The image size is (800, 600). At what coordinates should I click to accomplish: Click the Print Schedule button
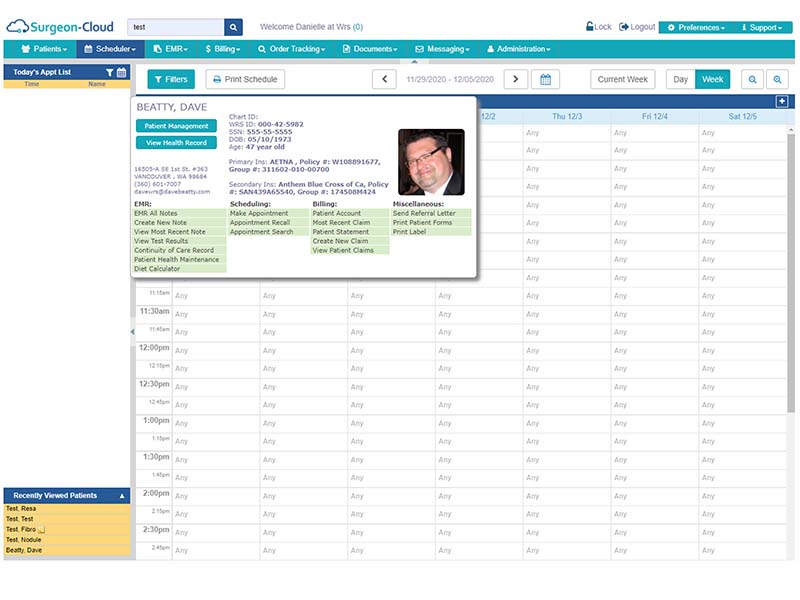click(x=245, y=79)
